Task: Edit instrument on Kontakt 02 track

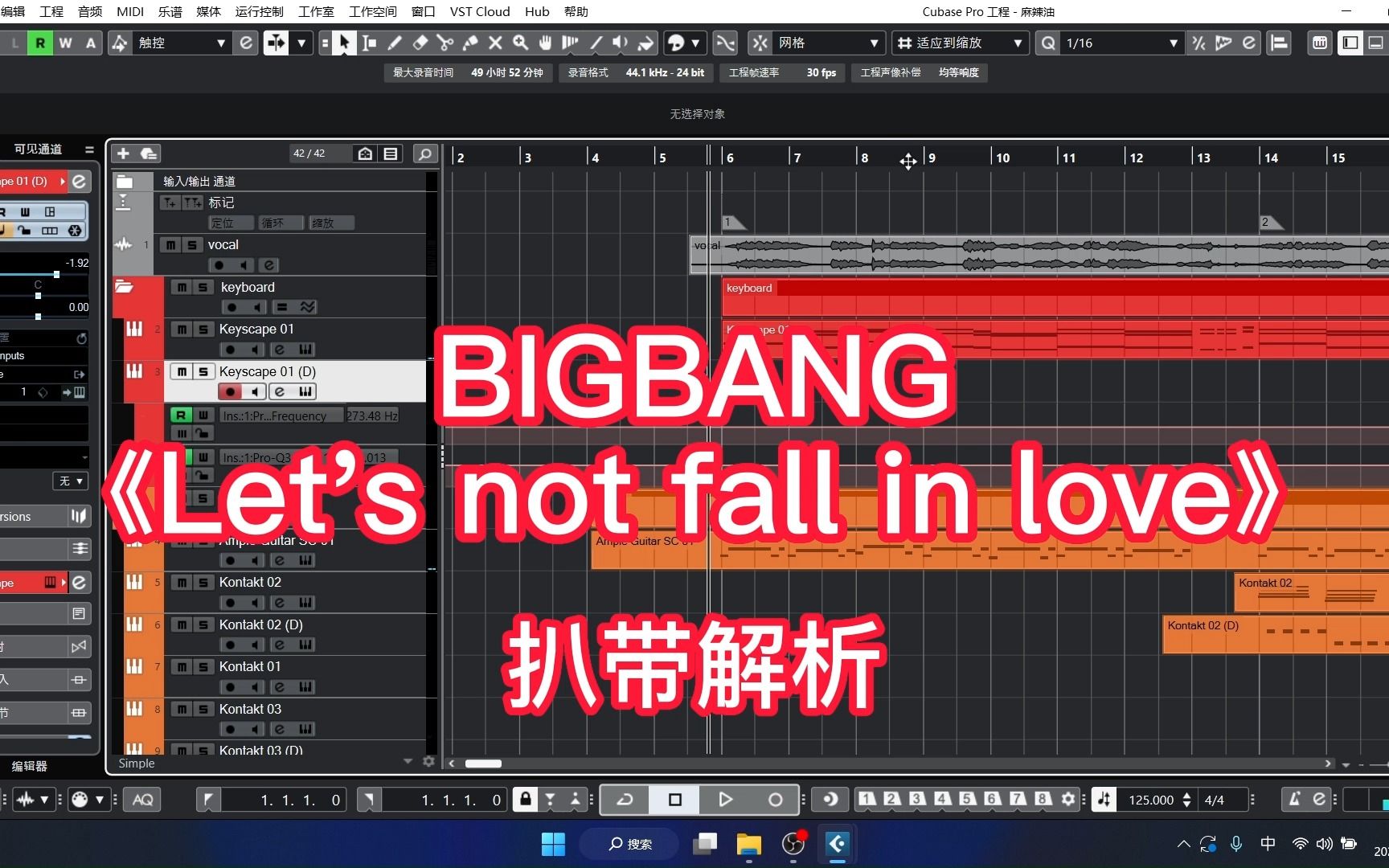Action: (305, 603)
